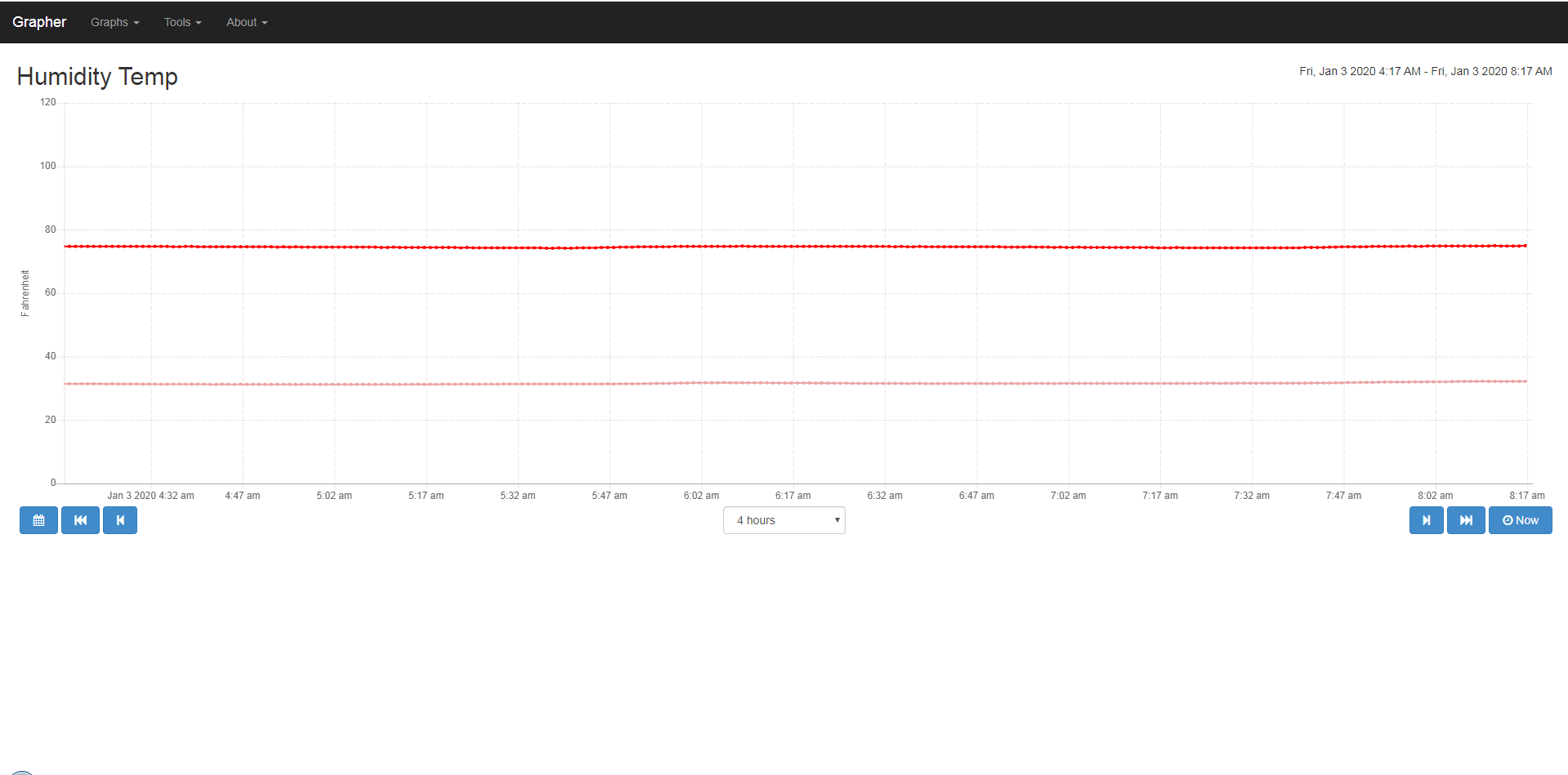
Task: Click the 6:47 am time label
Action: click(x=976, y=496)
